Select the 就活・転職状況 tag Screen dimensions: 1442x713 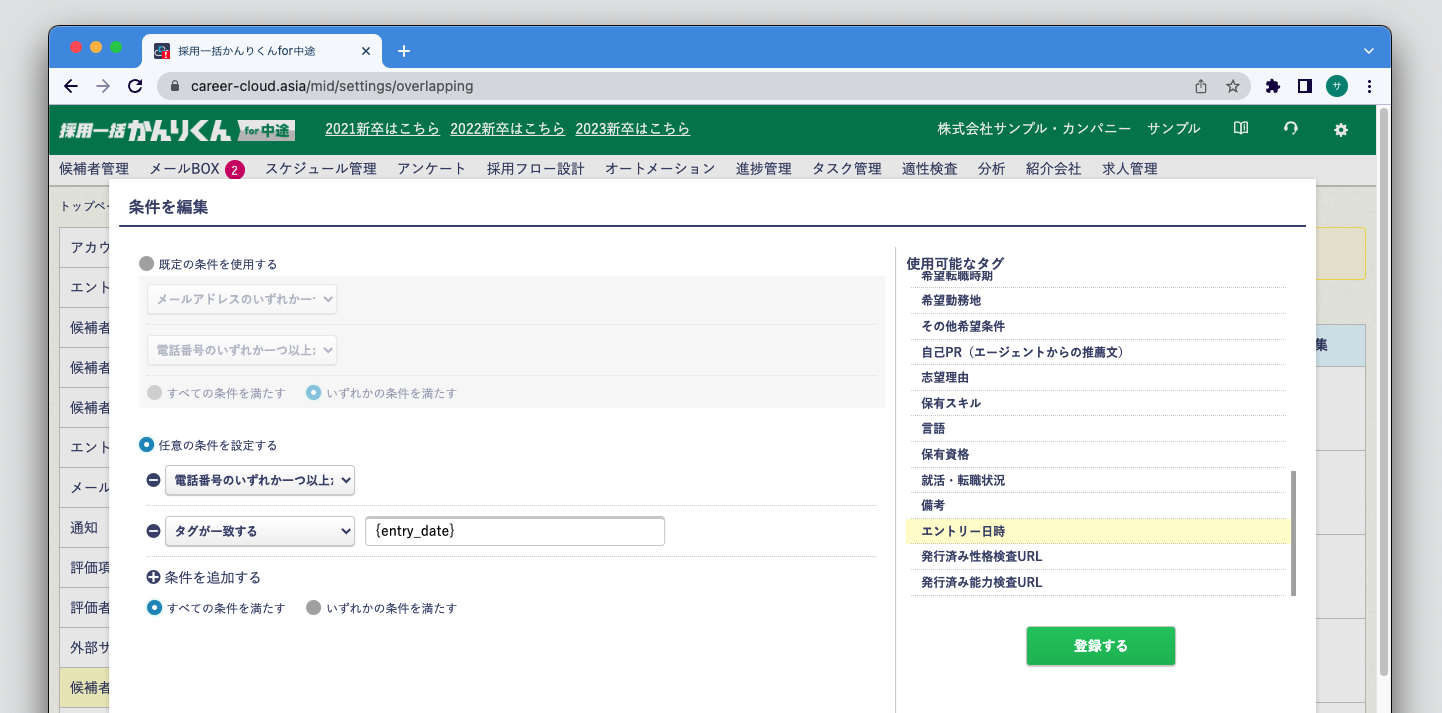click(x=1098, y=480)
